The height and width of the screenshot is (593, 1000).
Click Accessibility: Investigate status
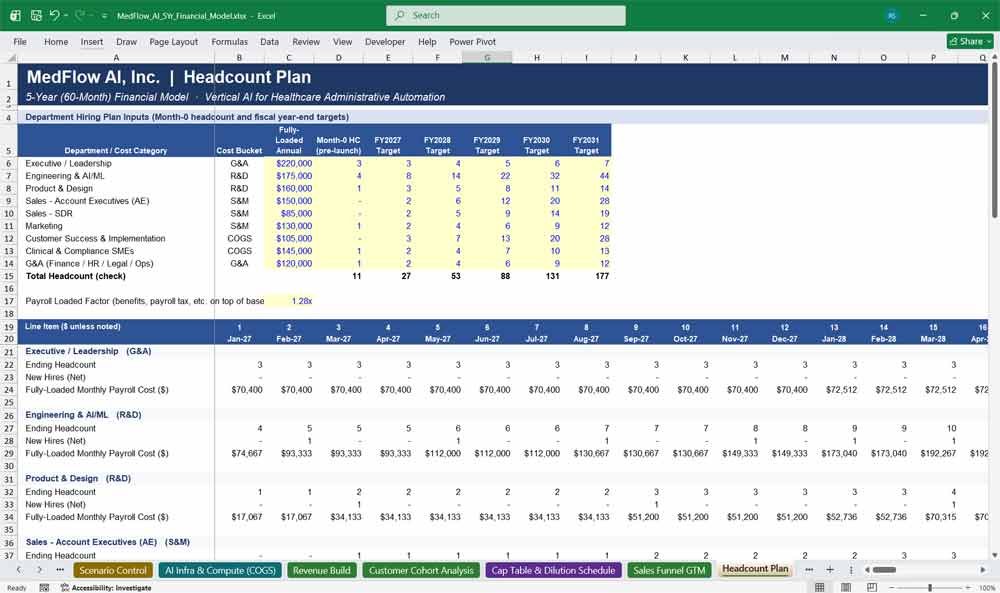pos(107,587)
